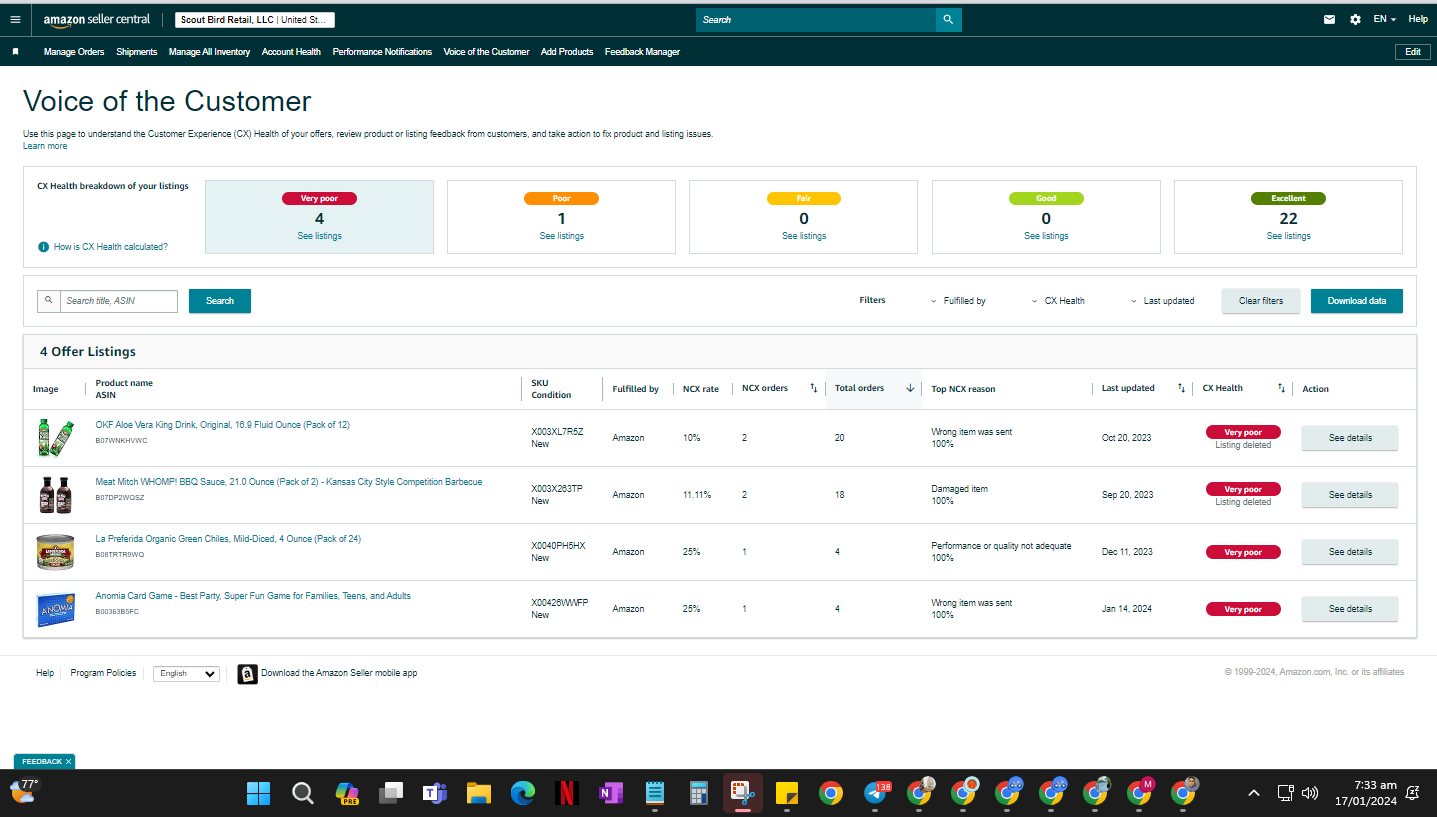Click Download data
The image size is (1437, 817).
tap(1357, 301)
